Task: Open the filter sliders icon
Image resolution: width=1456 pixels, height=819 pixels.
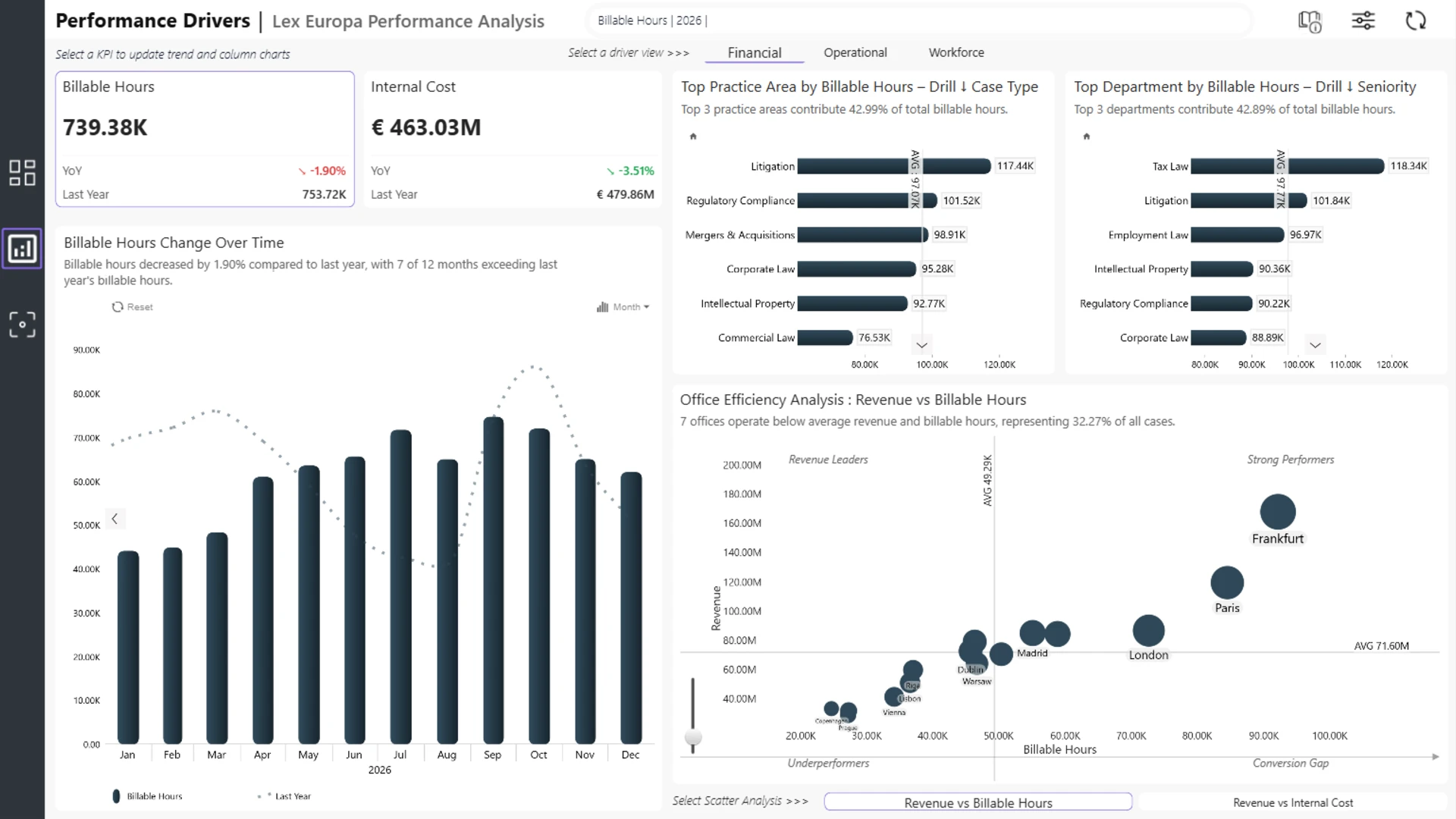Action: pyautogui.click(x=1363, y=20)
